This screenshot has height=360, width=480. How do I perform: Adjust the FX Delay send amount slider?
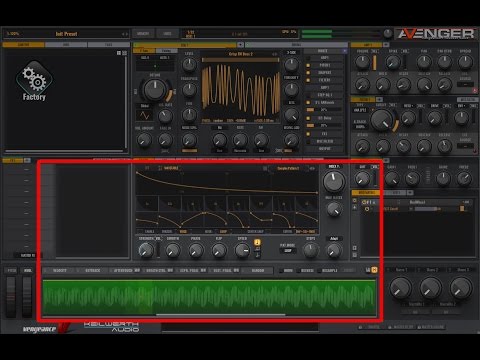coord(325,125)
